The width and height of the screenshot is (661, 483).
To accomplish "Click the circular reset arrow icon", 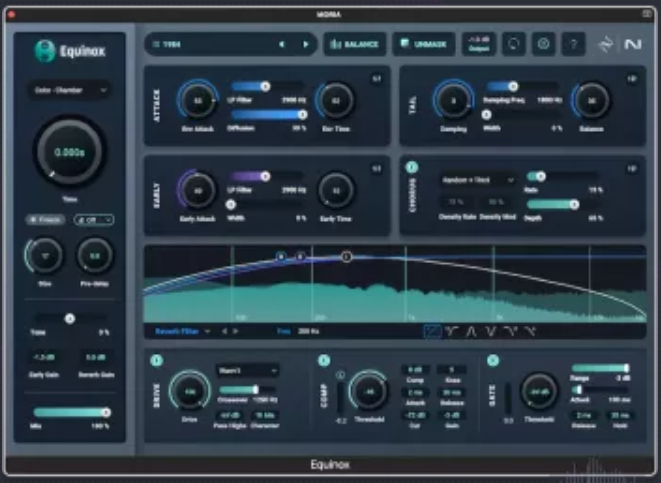I will 513,44.
